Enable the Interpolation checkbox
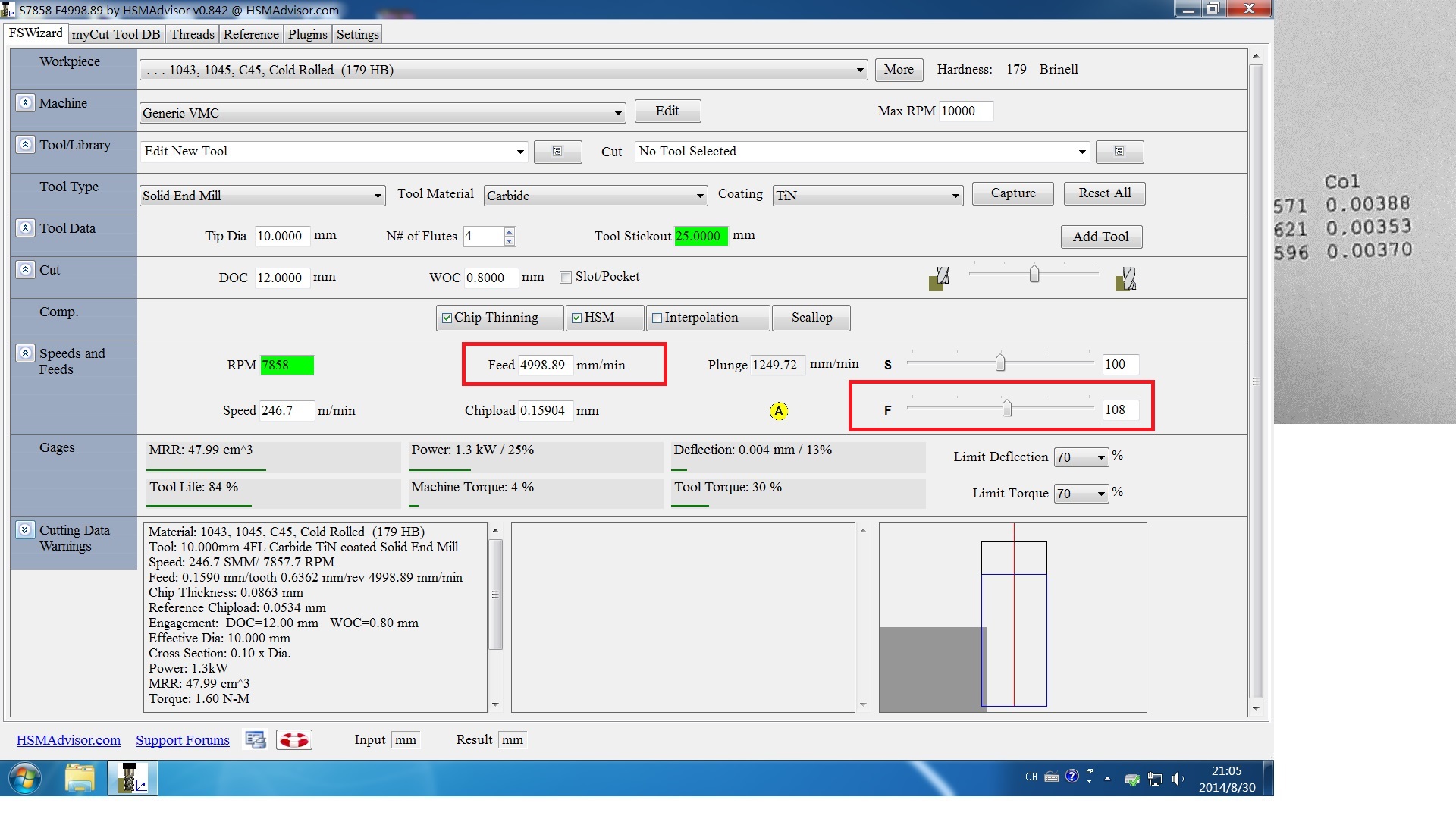The width and height of the screenshot is (1456, 819). point(657,318)
